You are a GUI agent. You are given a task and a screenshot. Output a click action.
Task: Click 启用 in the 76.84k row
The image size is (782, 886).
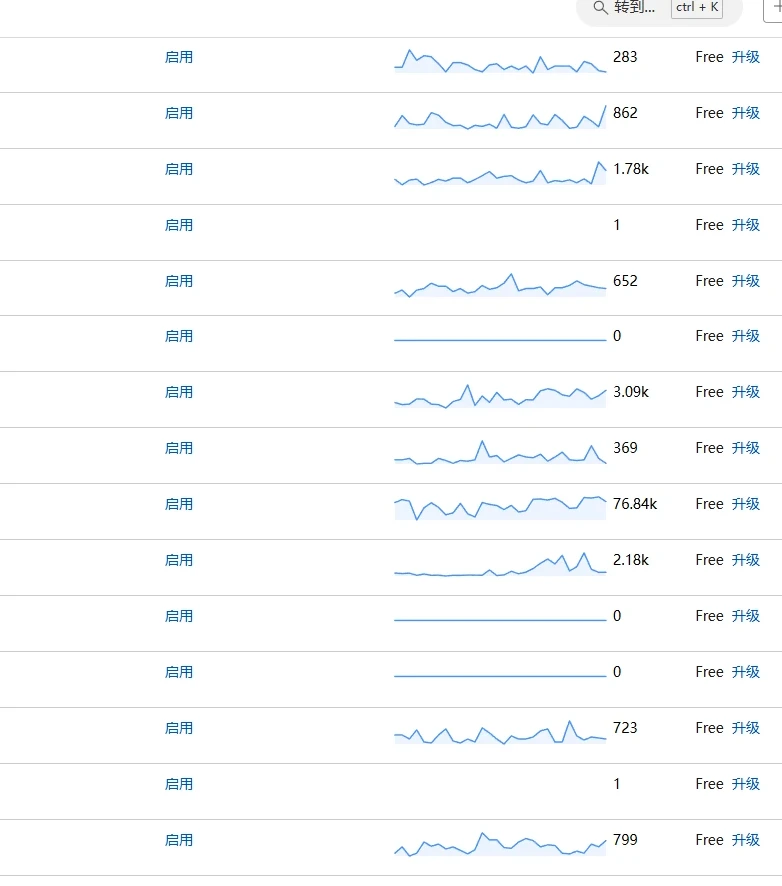tap(179, 504)
